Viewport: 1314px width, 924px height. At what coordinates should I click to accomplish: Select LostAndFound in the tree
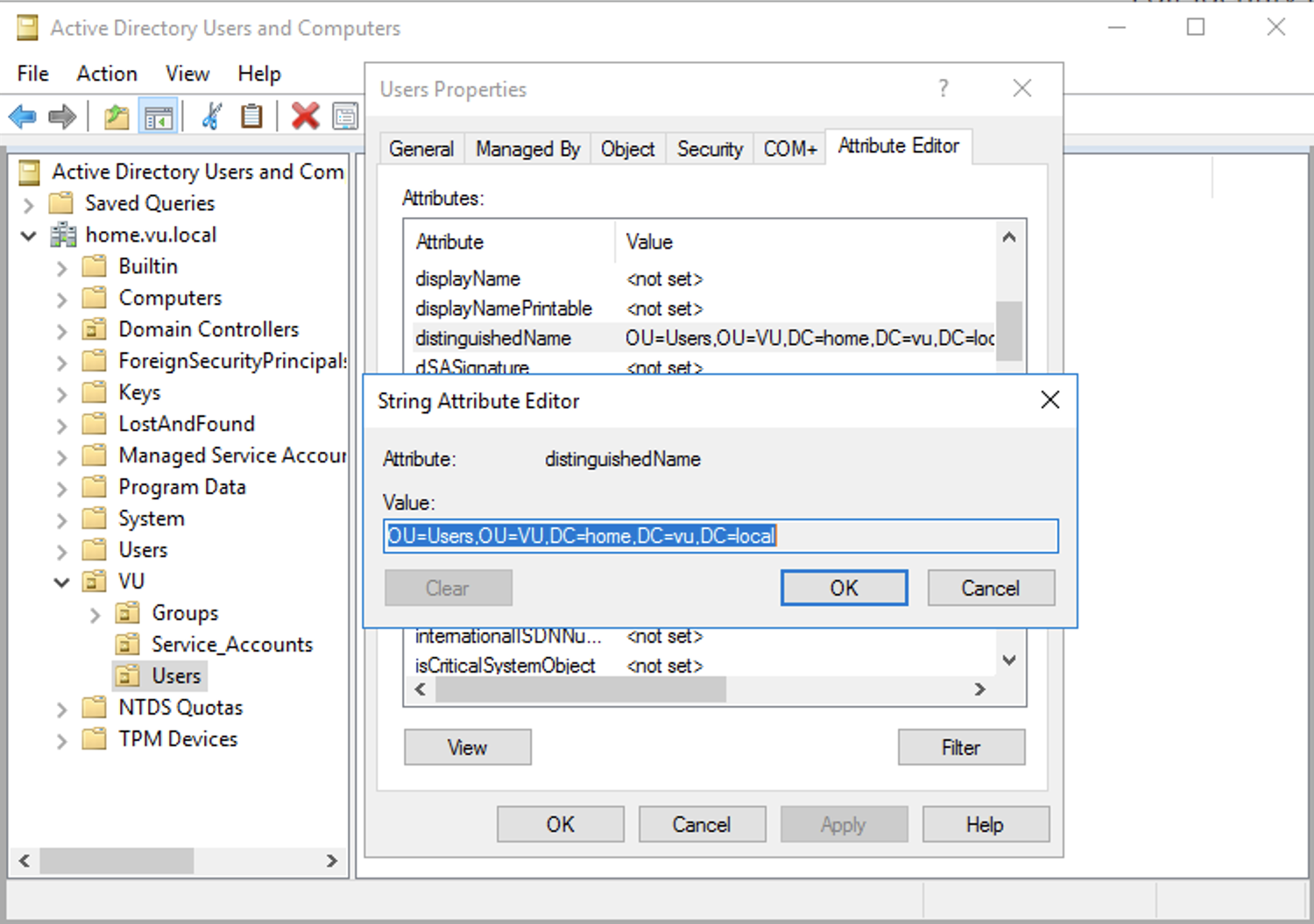point(187,424)
